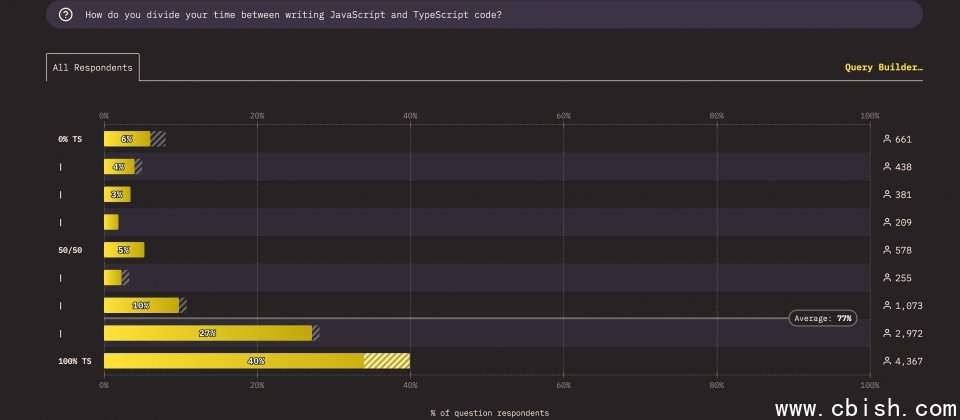960x420 pixels.
Task: Click the 27% yellow bar
Action: (x=207, y=333)
